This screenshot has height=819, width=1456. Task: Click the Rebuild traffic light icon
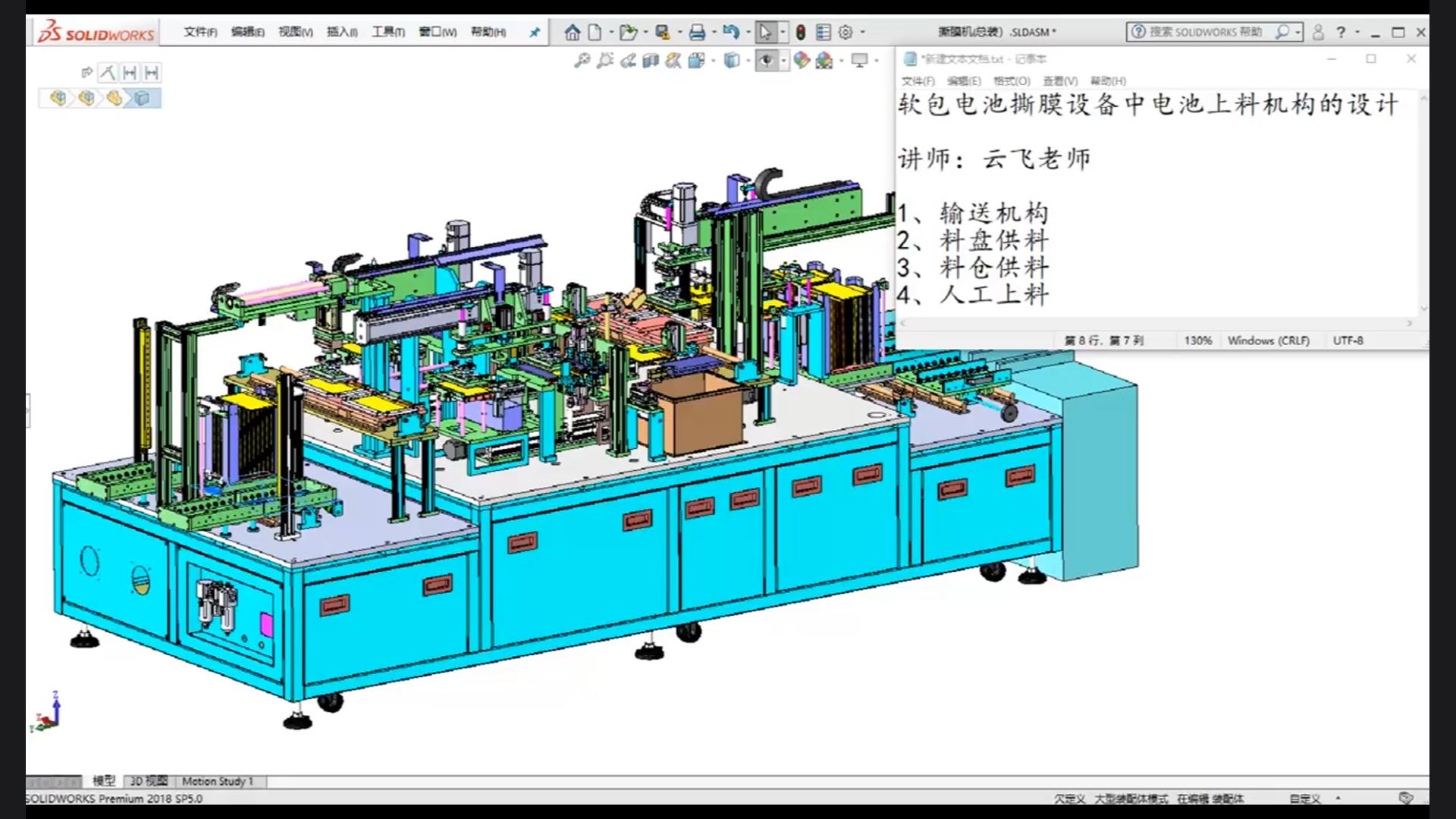coord(801,32)
